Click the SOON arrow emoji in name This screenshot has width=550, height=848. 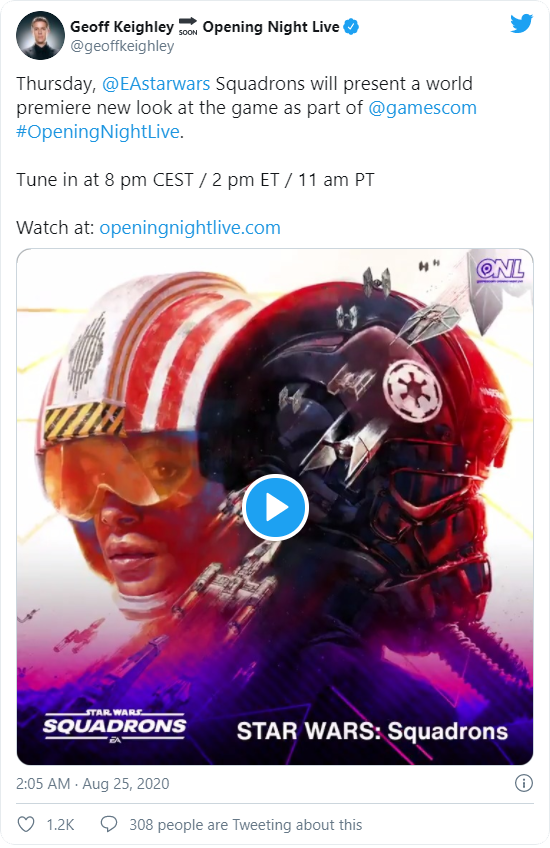(188, 26)
